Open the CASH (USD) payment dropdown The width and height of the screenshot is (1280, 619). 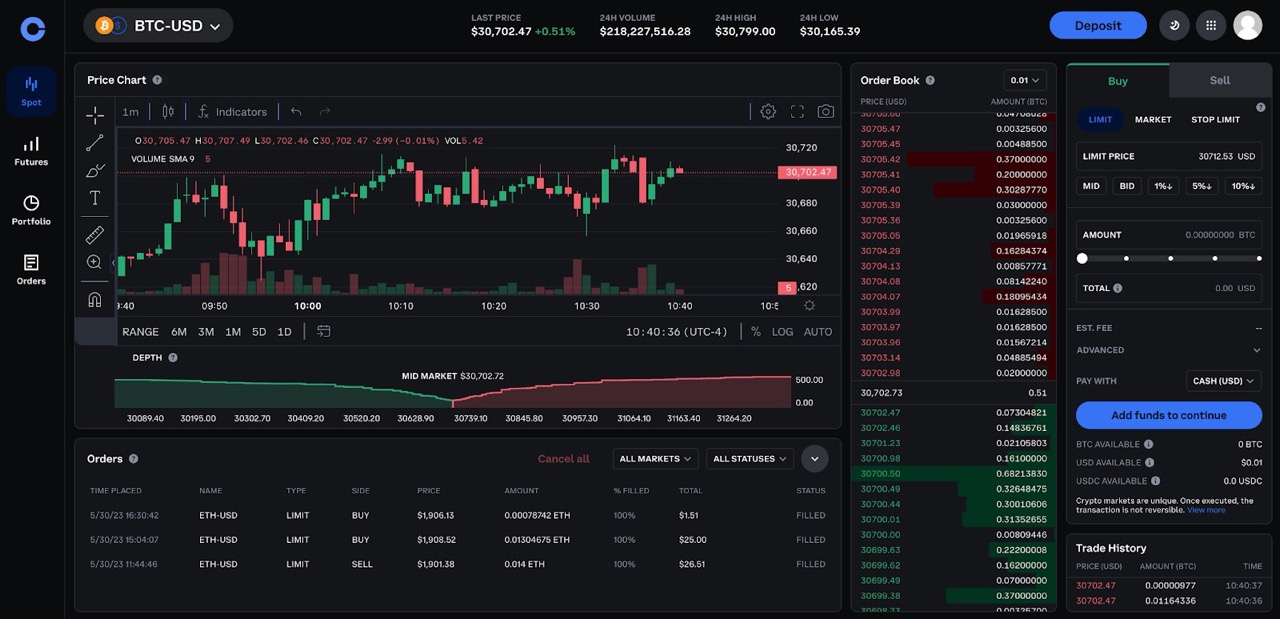1223,381
